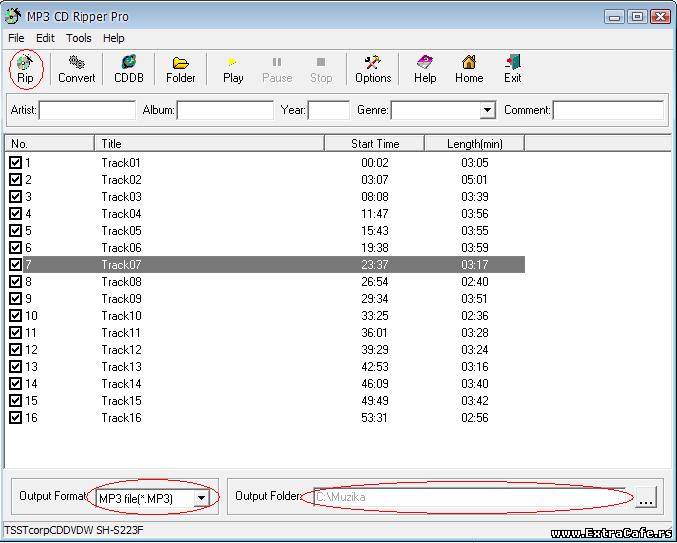
Task: Maximize the MP3 CD Ripper window
Action: pos(637,16)
